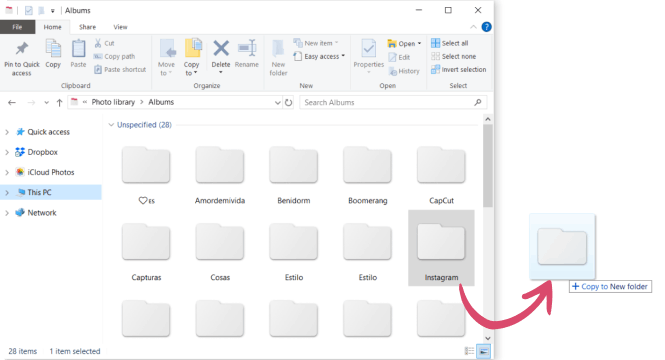
Task: Click History in the Open group
Action: pos(404,71)
